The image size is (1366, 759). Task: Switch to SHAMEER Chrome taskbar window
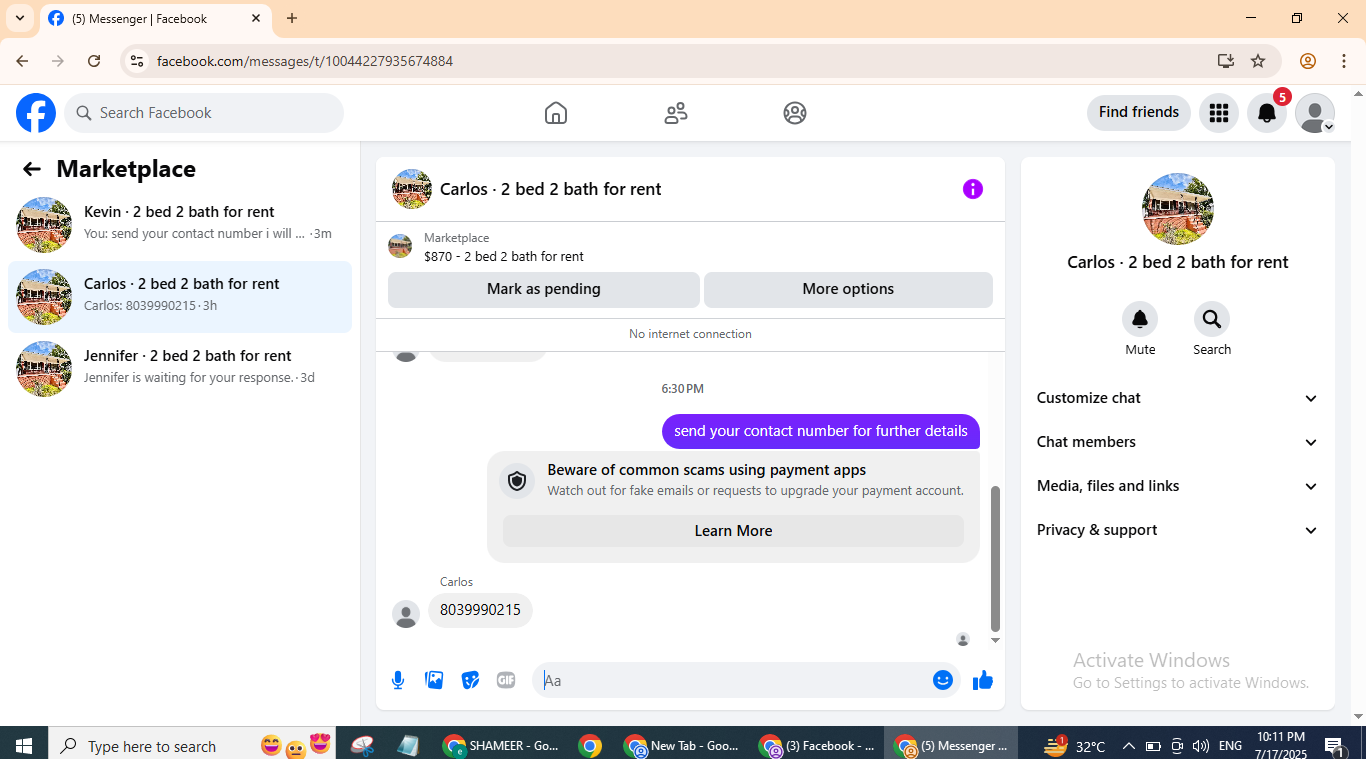[502, 746]
